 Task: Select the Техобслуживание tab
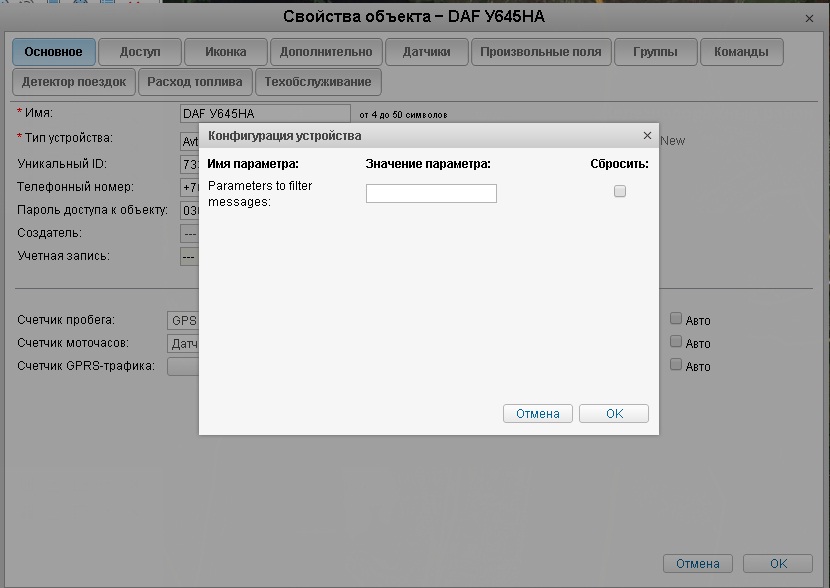[x=318, y=82]
